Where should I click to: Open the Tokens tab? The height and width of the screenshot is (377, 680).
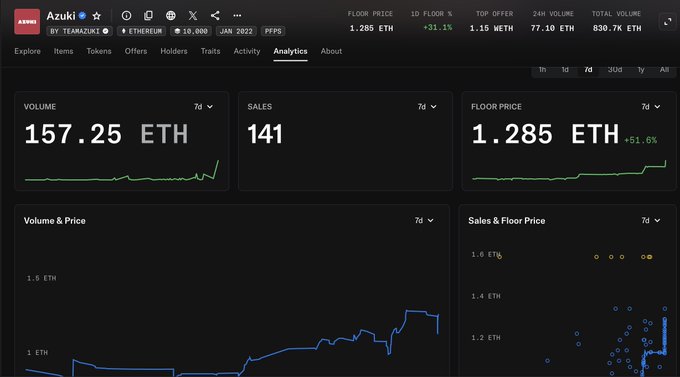99,51
